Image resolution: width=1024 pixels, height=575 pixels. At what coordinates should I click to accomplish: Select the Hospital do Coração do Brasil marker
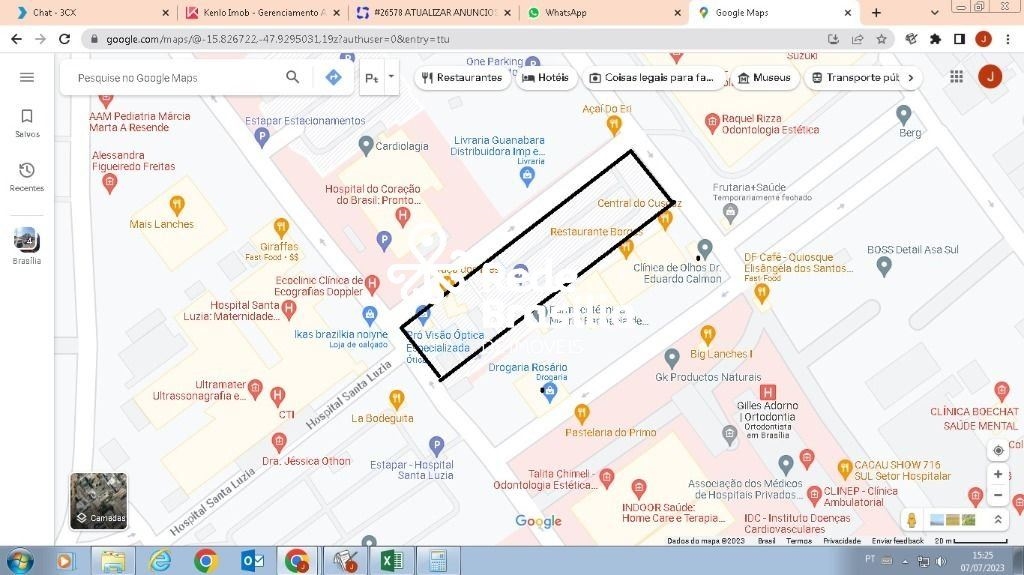403,216
